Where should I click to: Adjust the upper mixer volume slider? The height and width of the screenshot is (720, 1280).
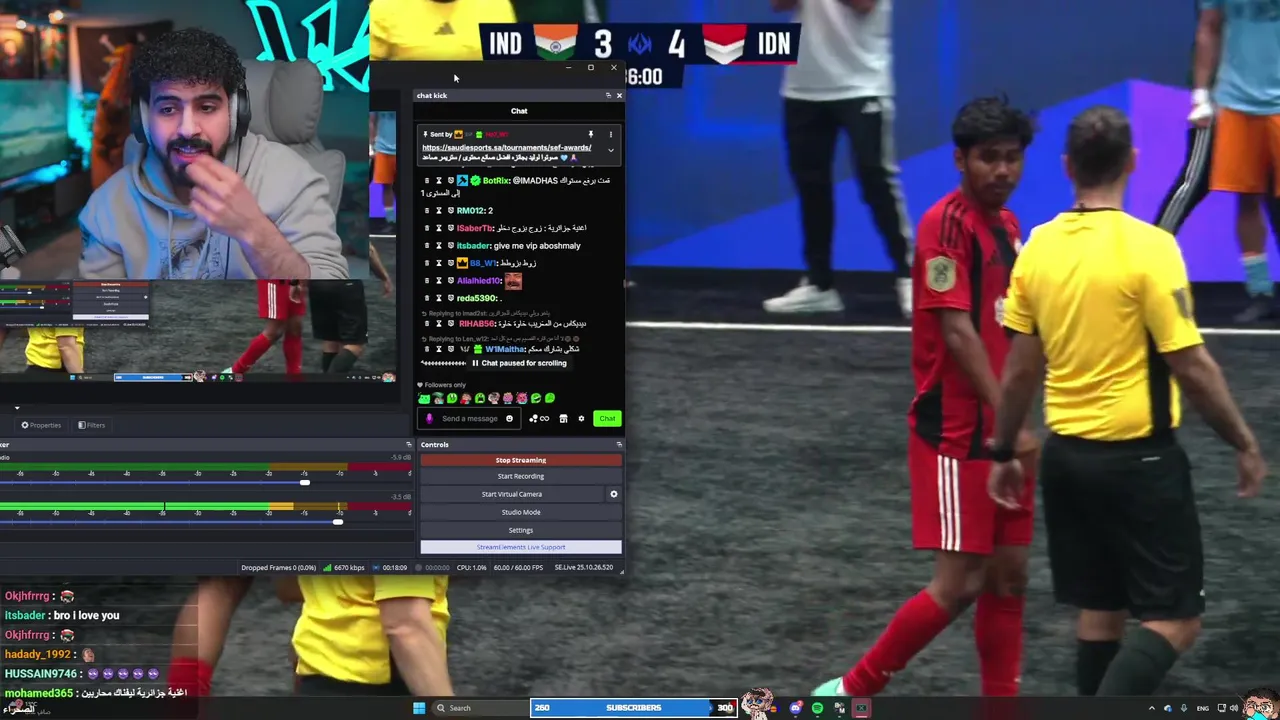[x=305, y=483]
